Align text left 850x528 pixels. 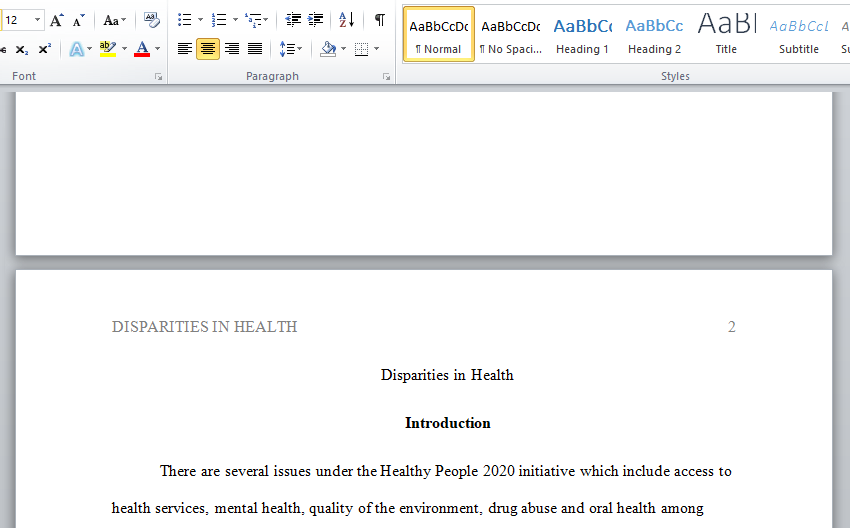tap(185, 49)
